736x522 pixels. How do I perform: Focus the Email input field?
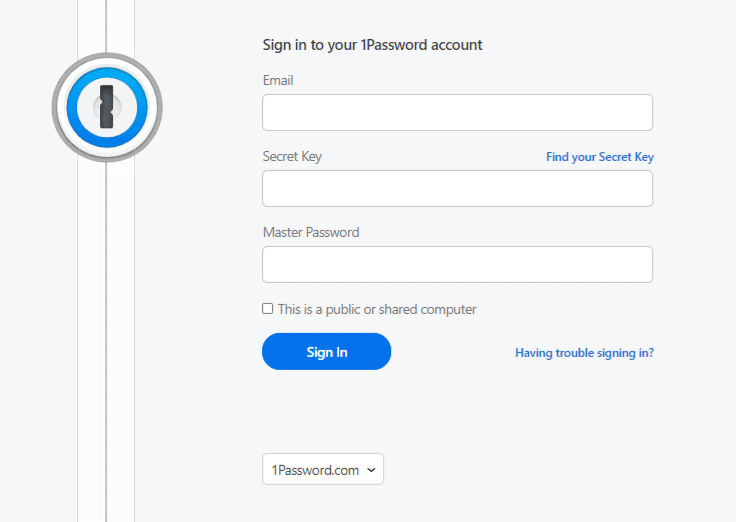coord(457,113)
